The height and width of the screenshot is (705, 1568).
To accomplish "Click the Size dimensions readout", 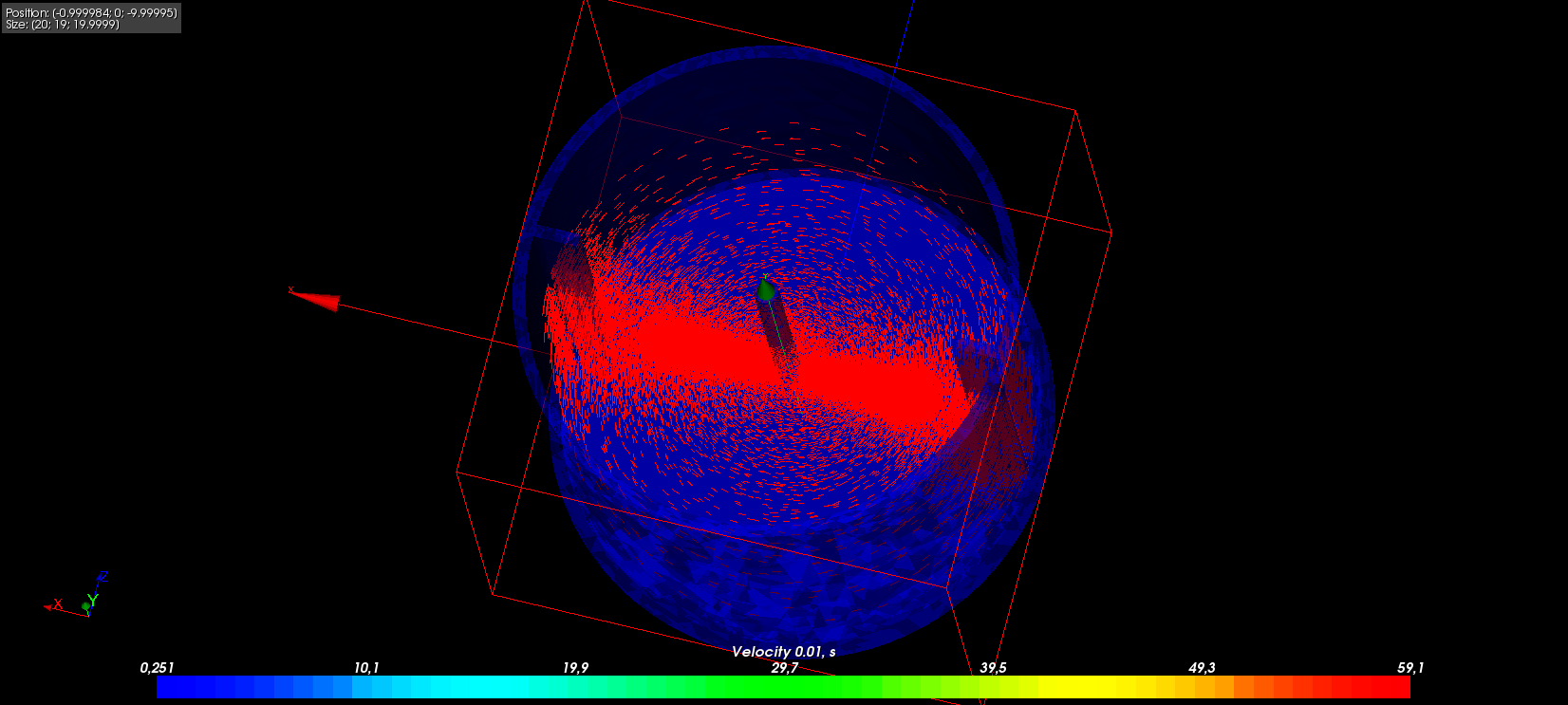I will (x=63, y=25).
